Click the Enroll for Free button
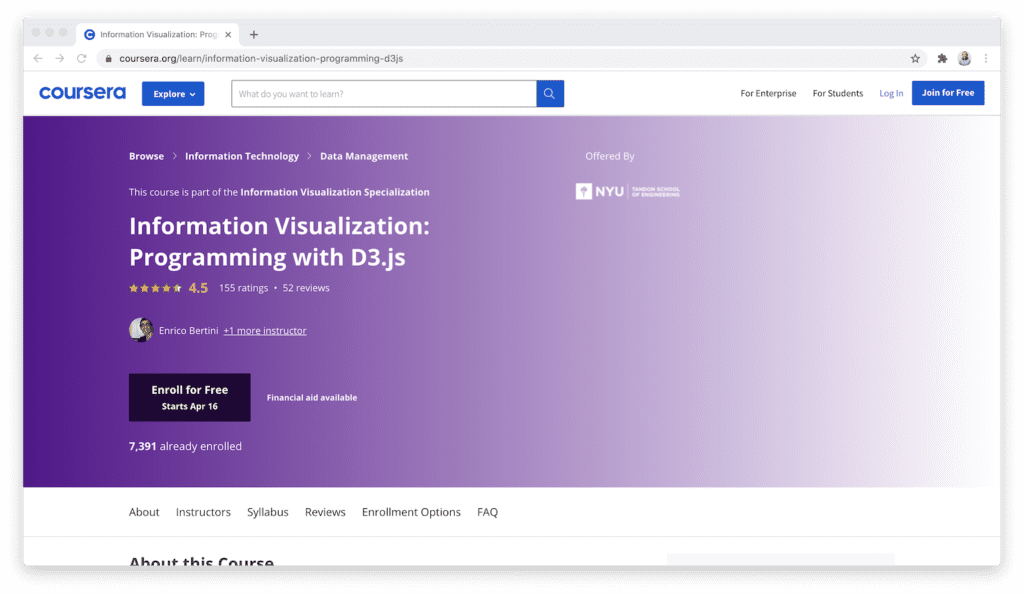1024x594 pixels. pyautogui.click(x=189, y=398)
